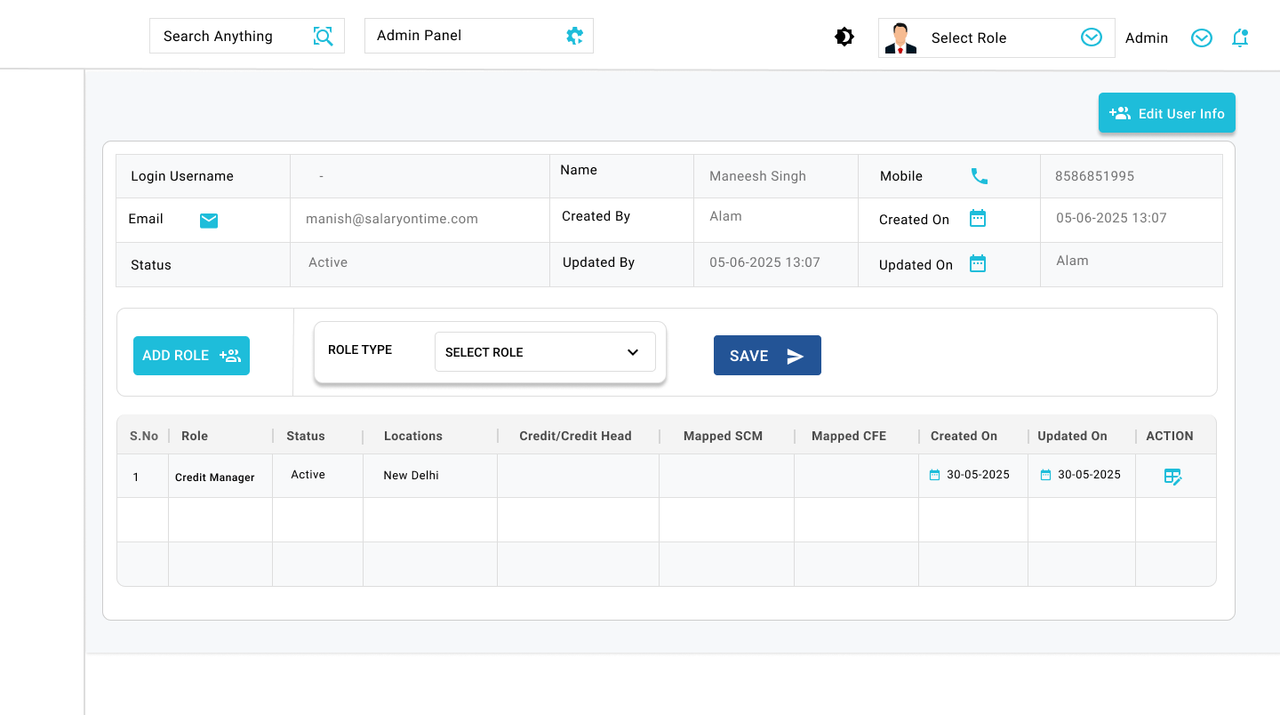Click the Edit User Info button
This screenshot has height=715, width=1280.
click(x=1166, y=113)
